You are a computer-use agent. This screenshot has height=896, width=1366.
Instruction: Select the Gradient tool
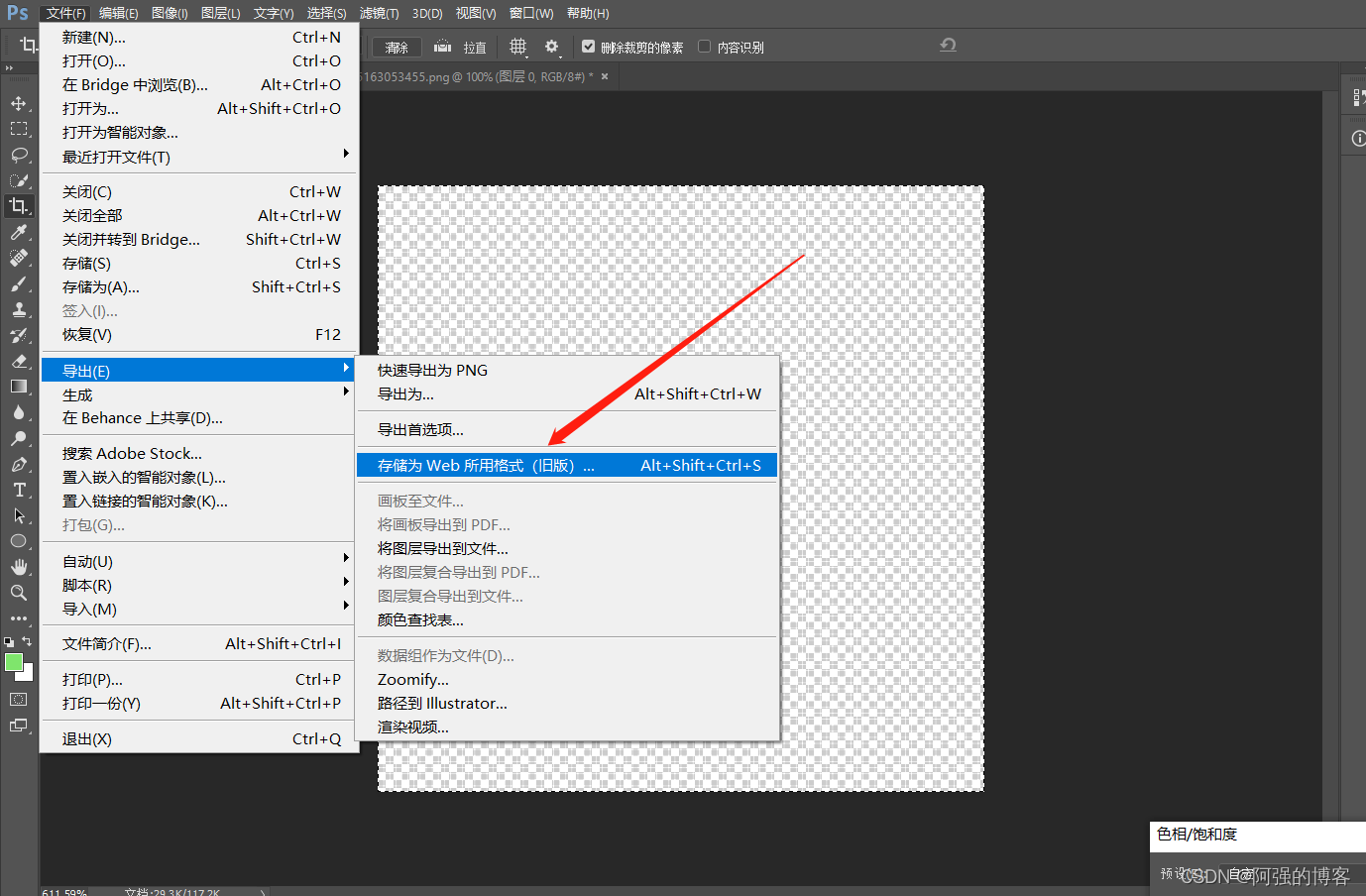(x=19, y=387)
